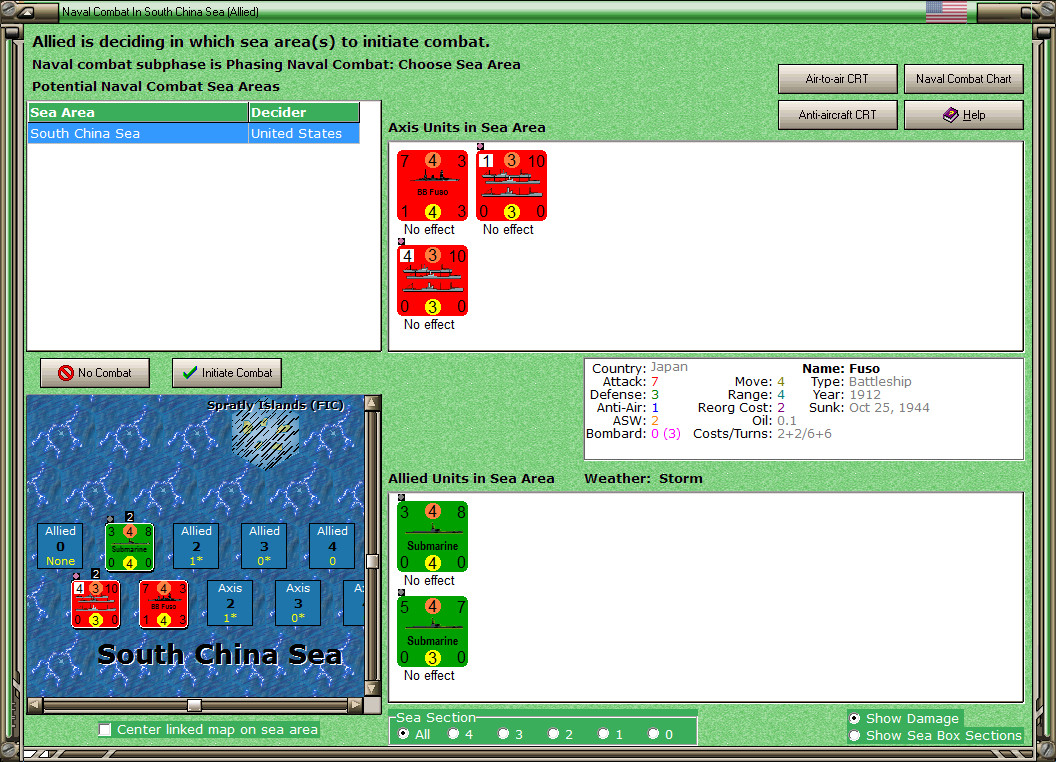Click the map scroll right arrow

pyautogui.click(x=355, y=705)
